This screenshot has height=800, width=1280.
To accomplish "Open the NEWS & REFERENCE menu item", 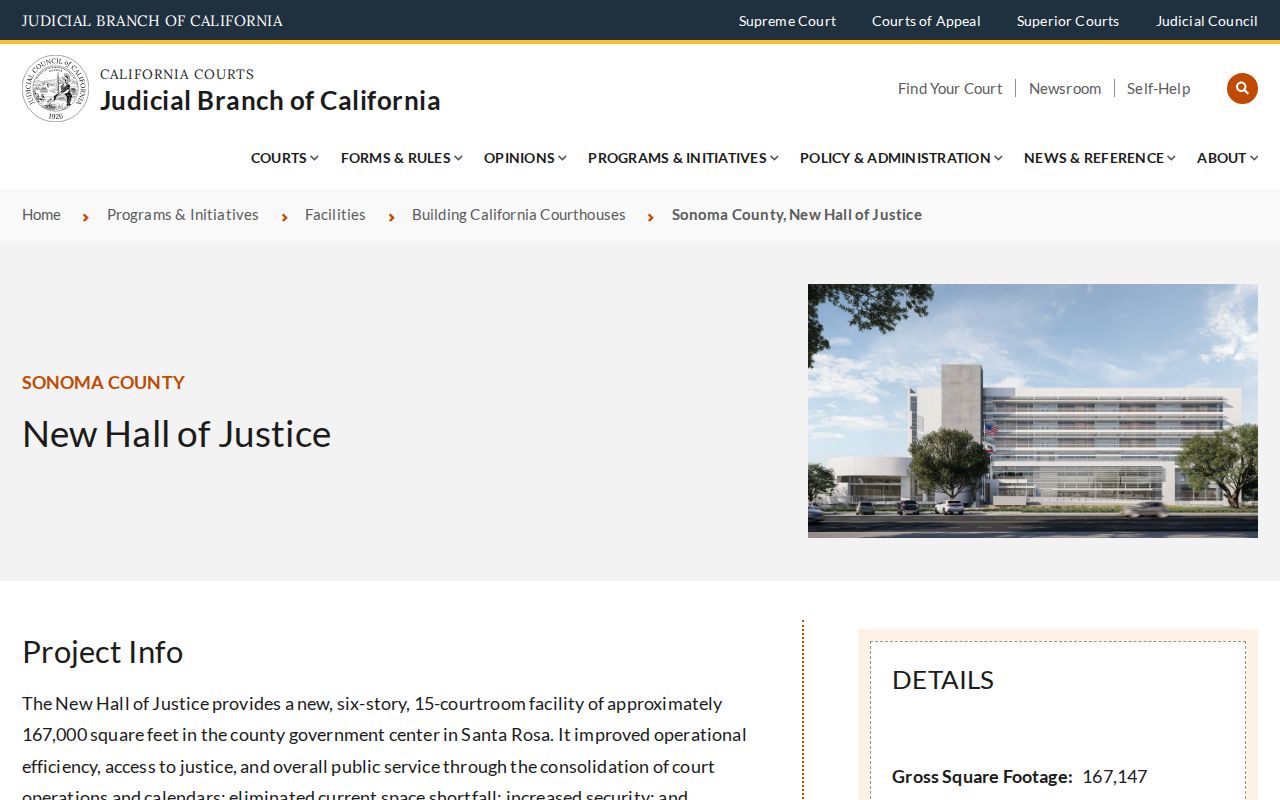I will [1094, 158].
